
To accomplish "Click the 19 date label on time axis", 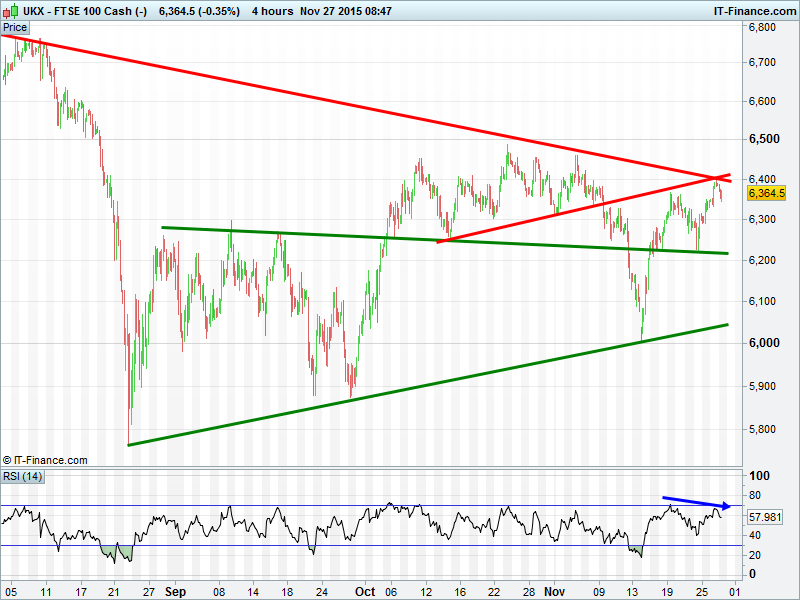I will point(667,592).
